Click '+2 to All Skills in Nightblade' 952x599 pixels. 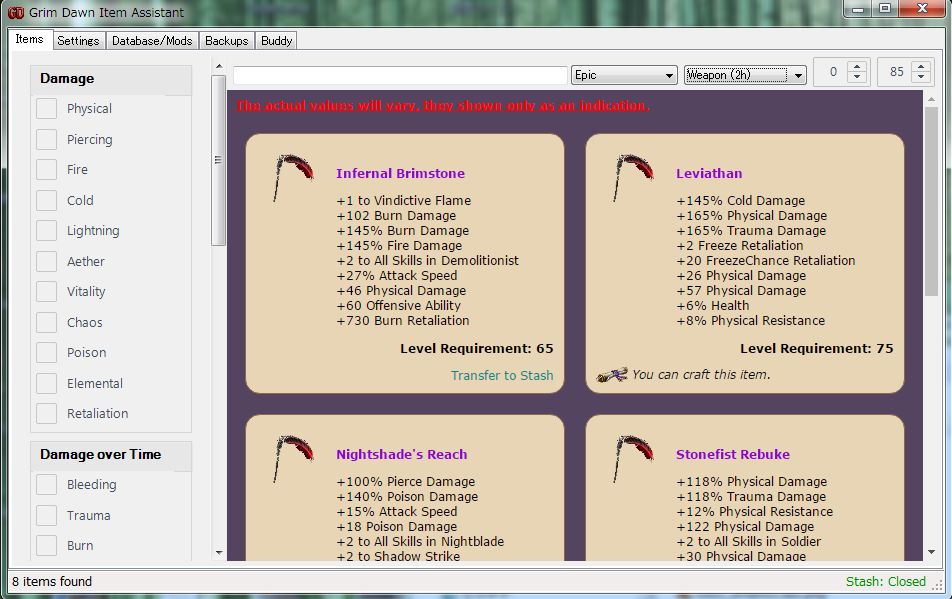pos(420,541)
